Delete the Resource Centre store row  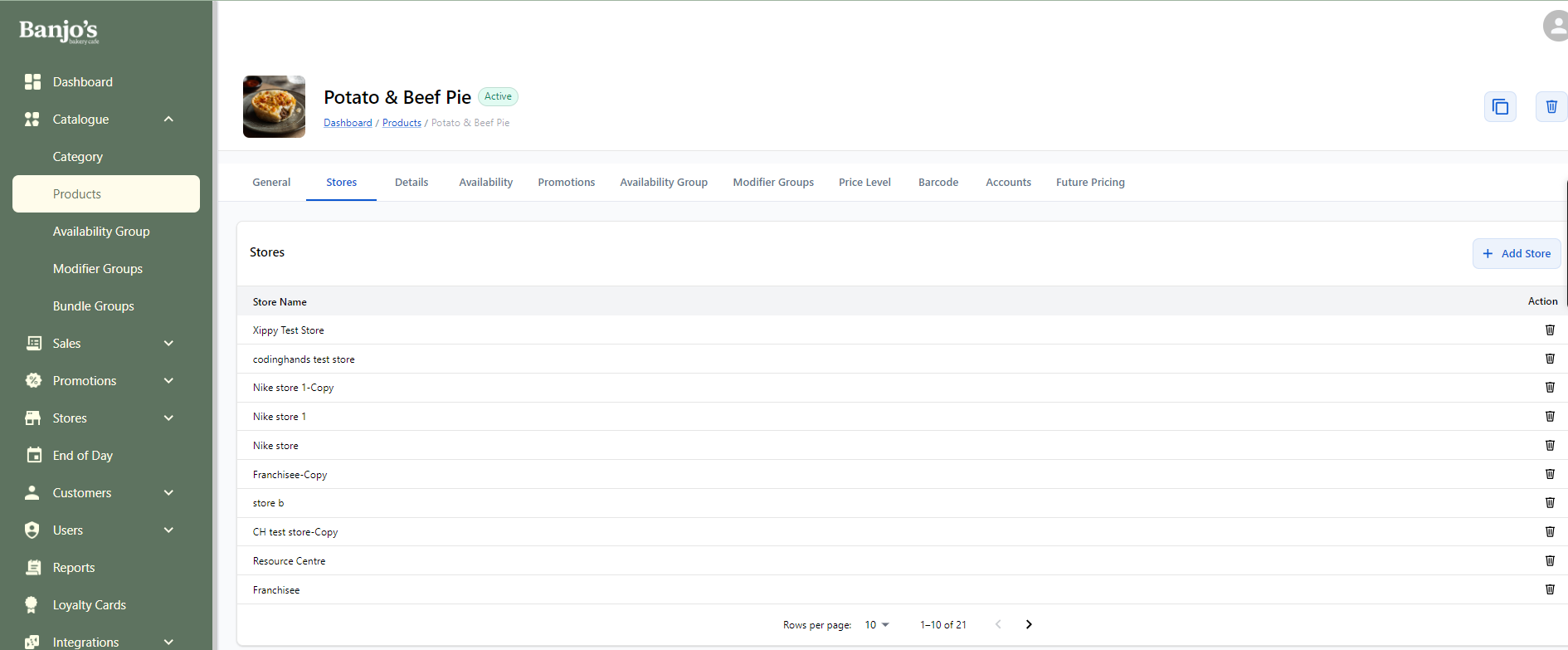[1549, 561]
